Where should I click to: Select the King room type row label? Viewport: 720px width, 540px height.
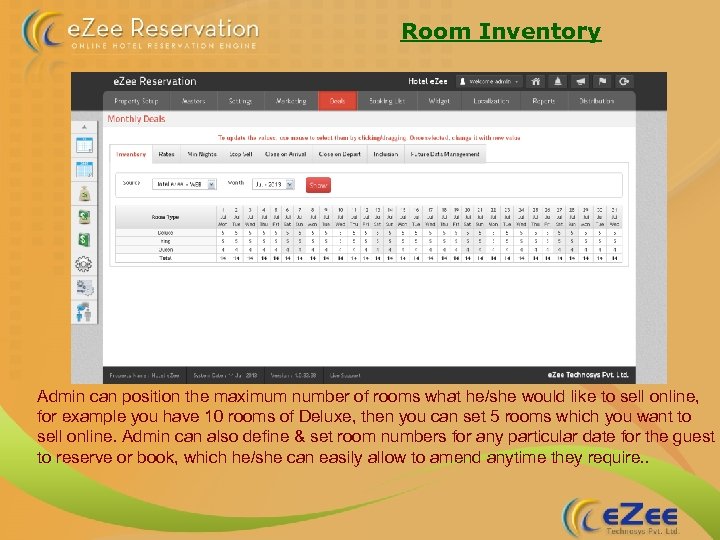[x=165, y=241]
